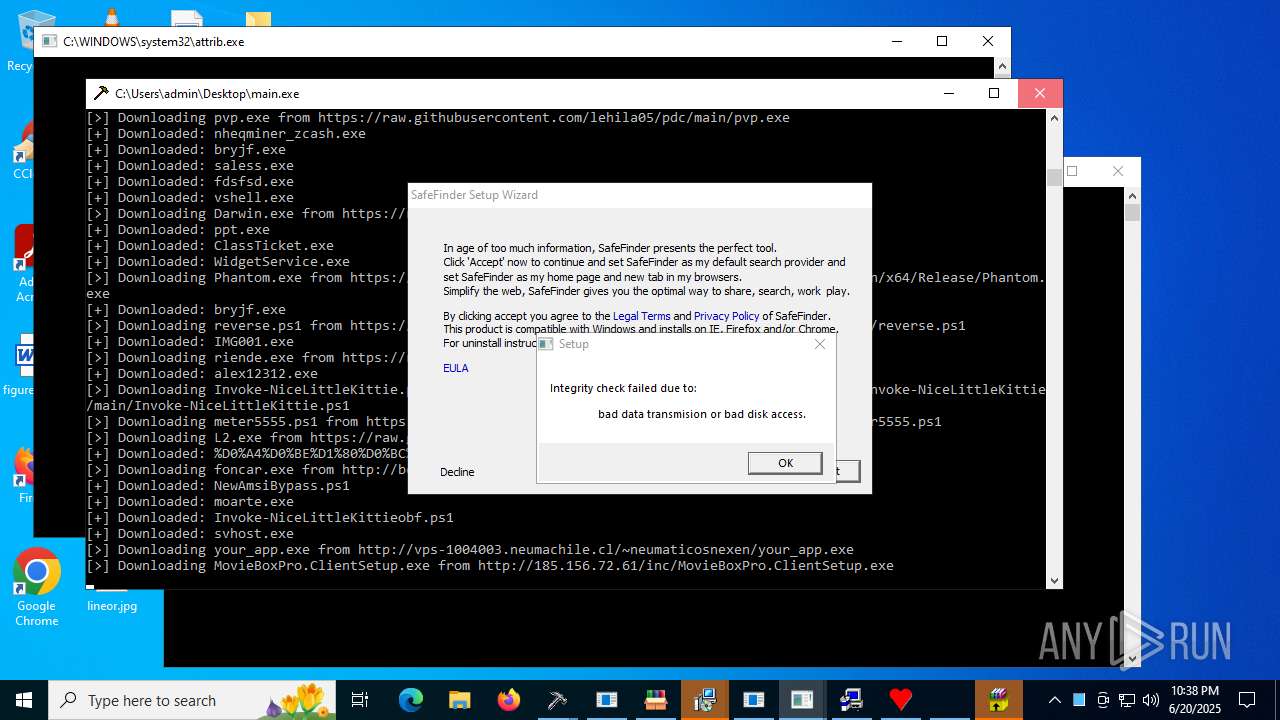
Task: Click the "Downloaded: Invoke-NiceLittleKittieobf.ps1" line
Action: pos(270,518)
